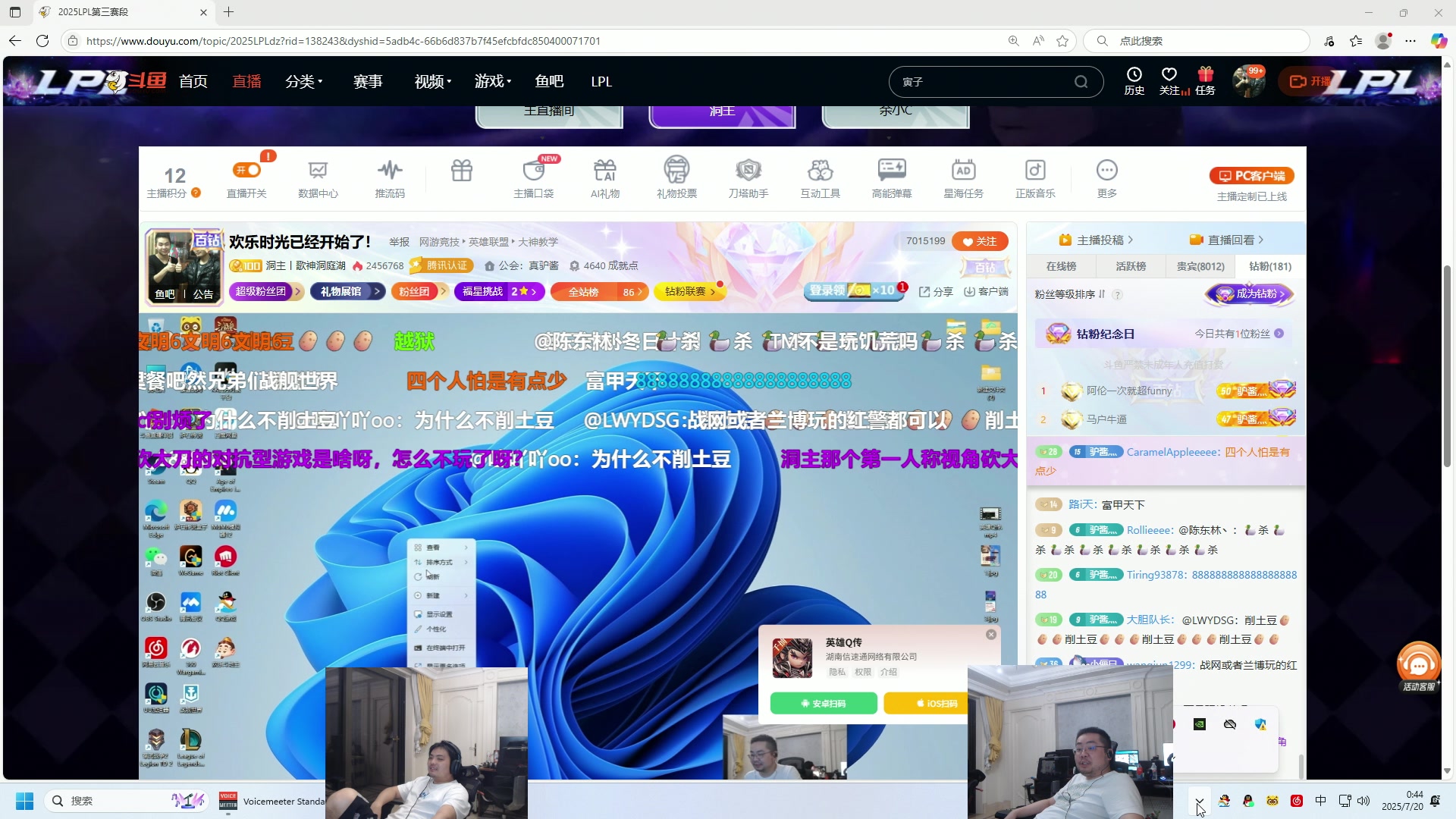Image resolution: width=1456 pixels, height=819 pixels.
Task: Open 今日共有1位粉丝 arrow
Action: (x=1279, y=334)
